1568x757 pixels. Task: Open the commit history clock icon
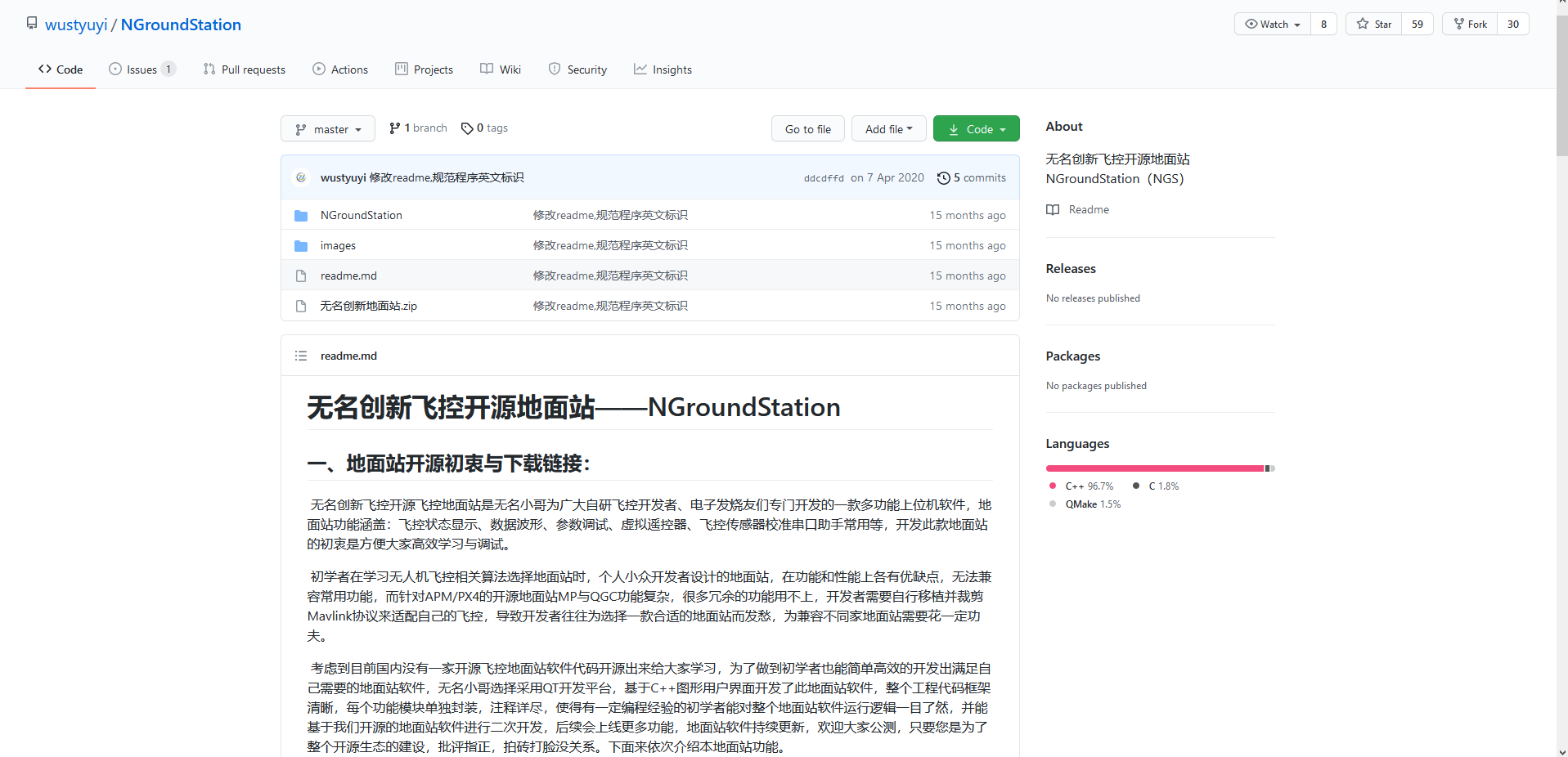pyautogui.click(x=943, y=177)
